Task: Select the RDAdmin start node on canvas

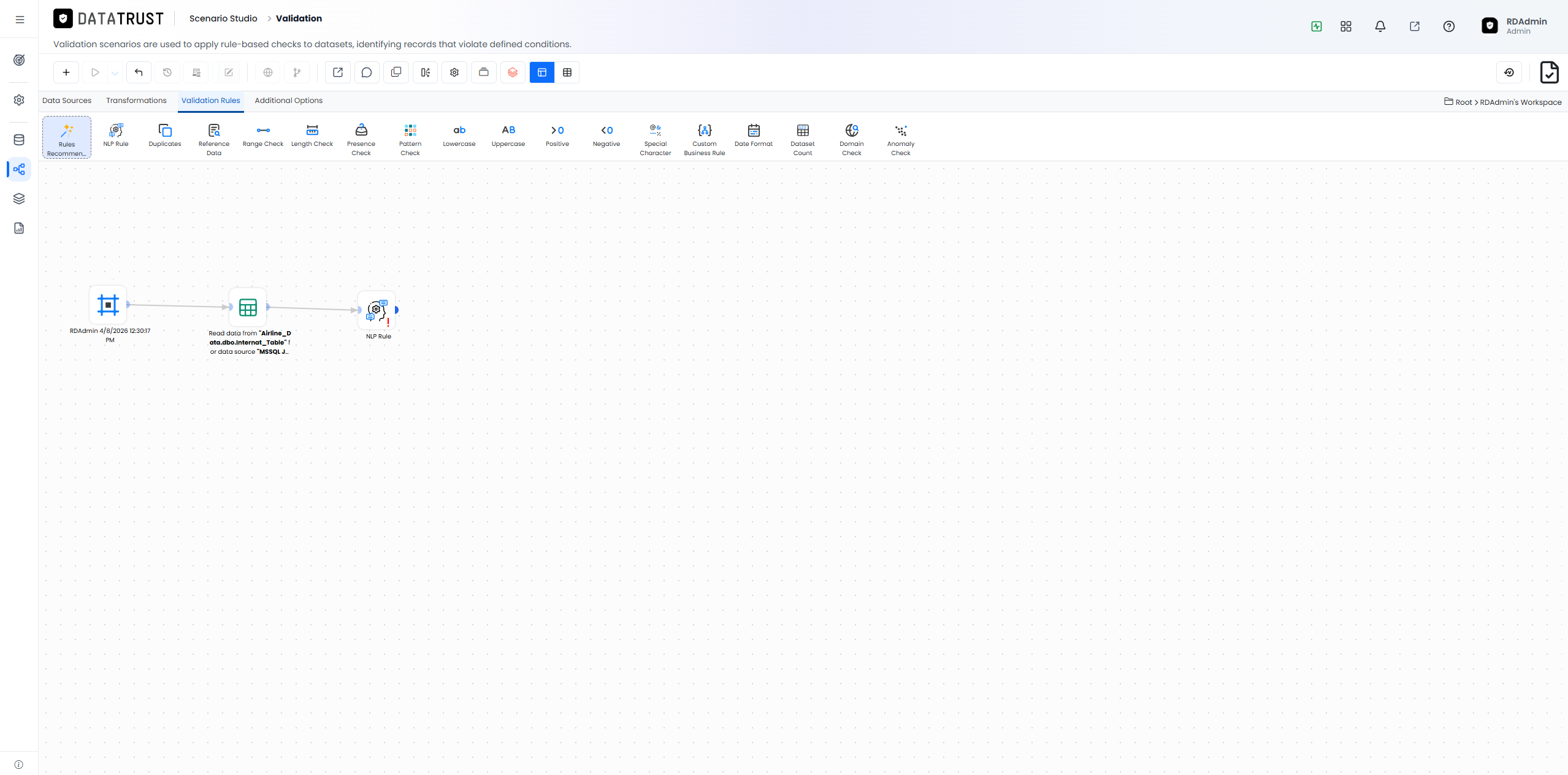Action: 108,305
